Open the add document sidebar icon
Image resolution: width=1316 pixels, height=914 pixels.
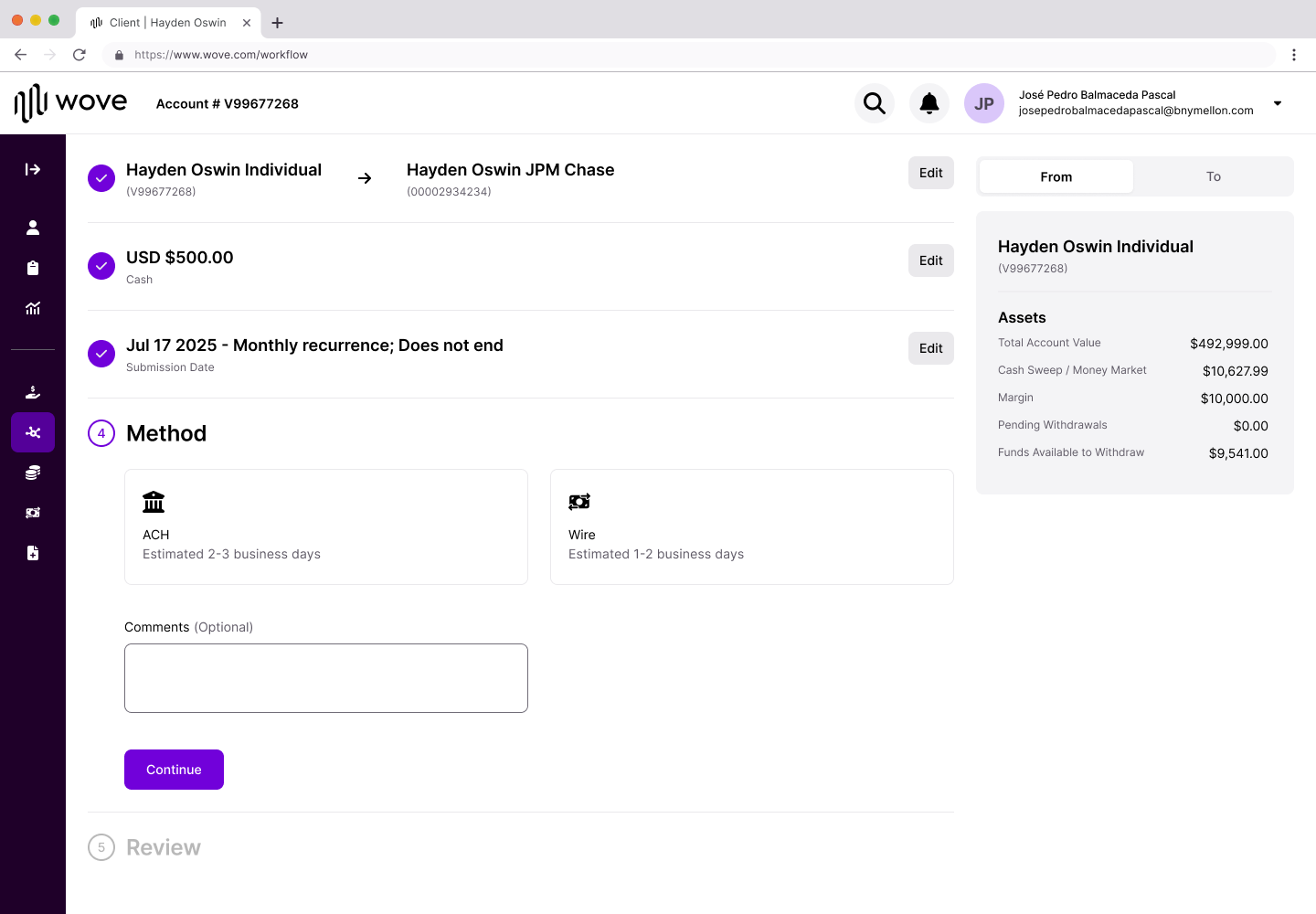pyautogui.click(x=33, y=553)
